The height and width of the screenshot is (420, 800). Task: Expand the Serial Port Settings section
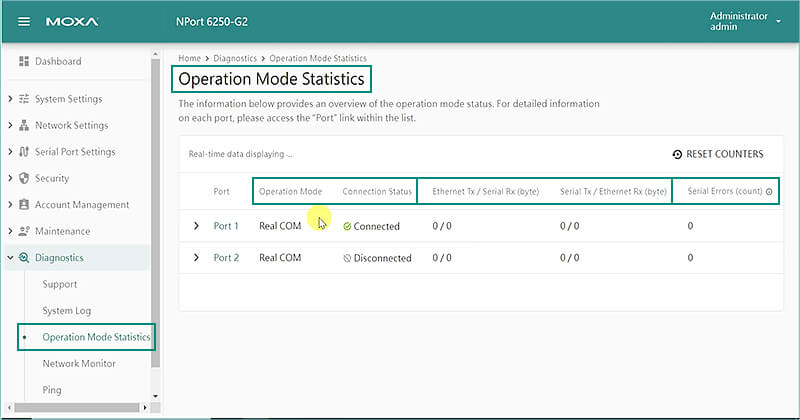click(x=10, y=152)
